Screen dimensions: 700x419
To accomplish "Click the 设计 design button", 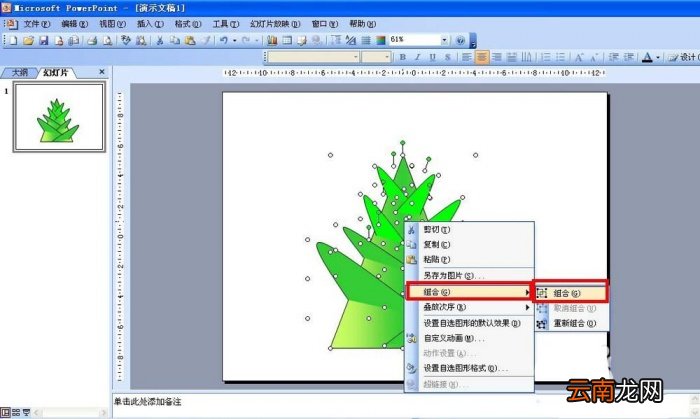I will tap(683, 57).
